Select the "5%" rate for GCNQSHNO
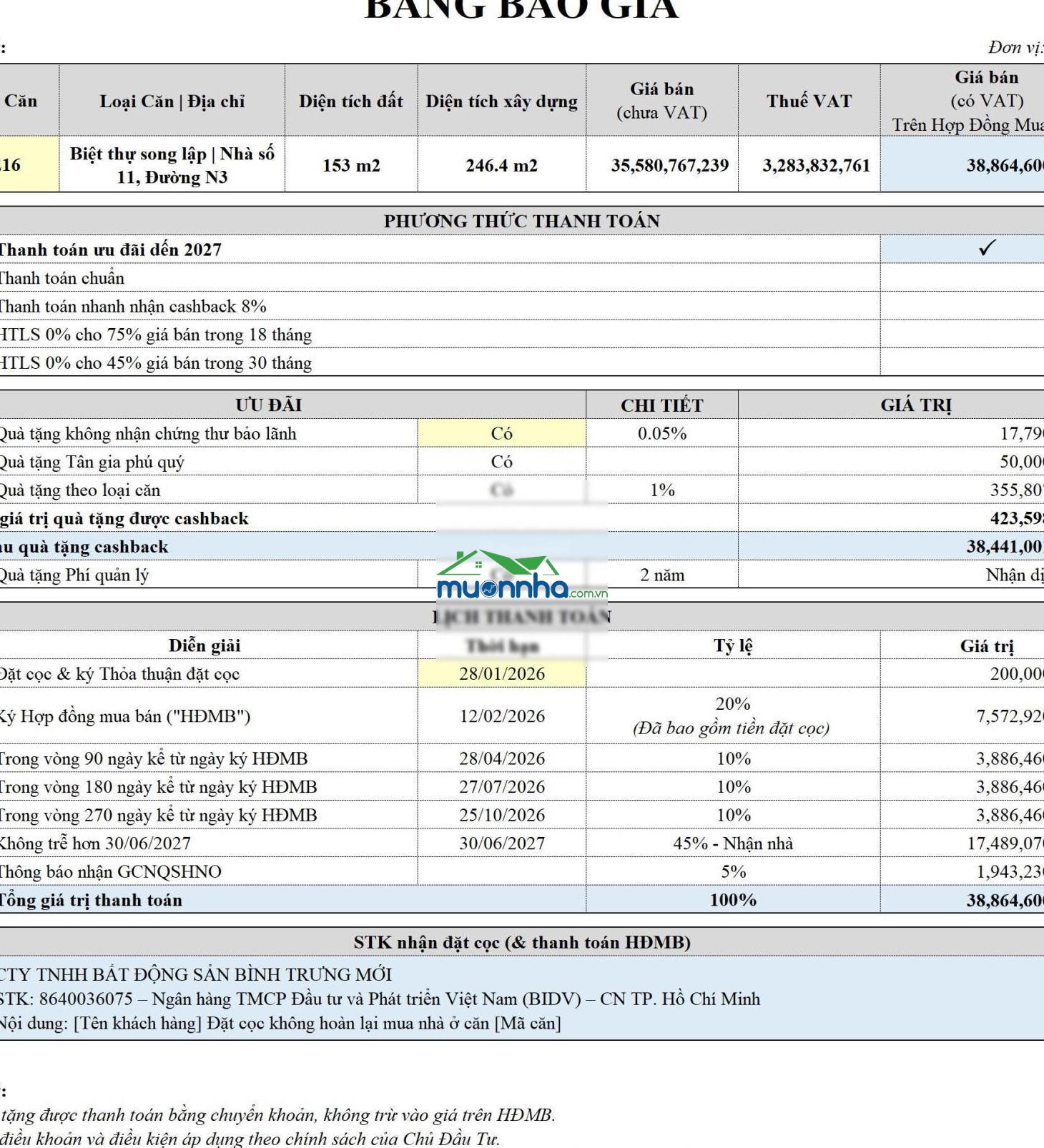1044x1148 pixels. [734, 871]
